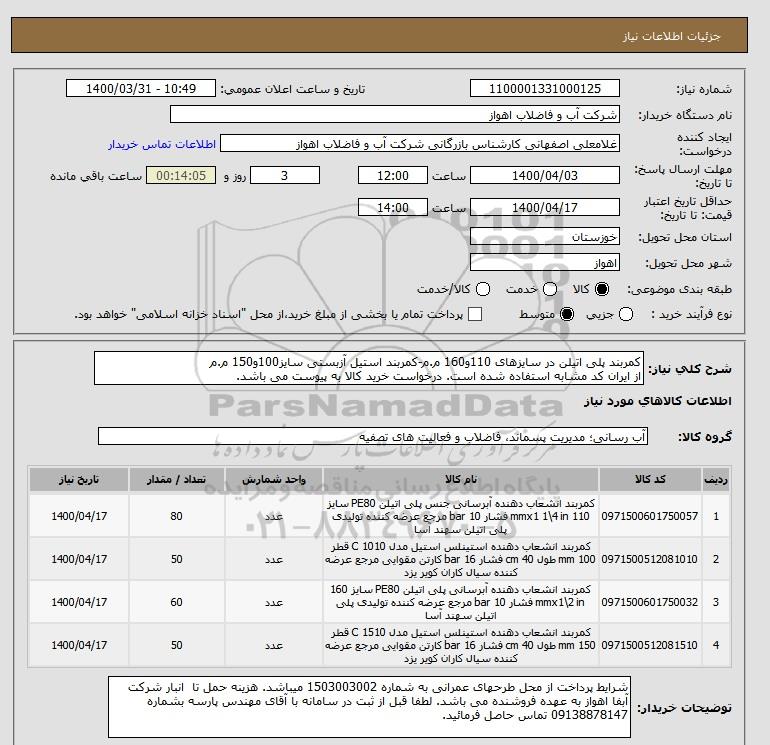Click the remaining time counter 00:14:05
This screenshot has width=770, height=745.
[181, 175]
